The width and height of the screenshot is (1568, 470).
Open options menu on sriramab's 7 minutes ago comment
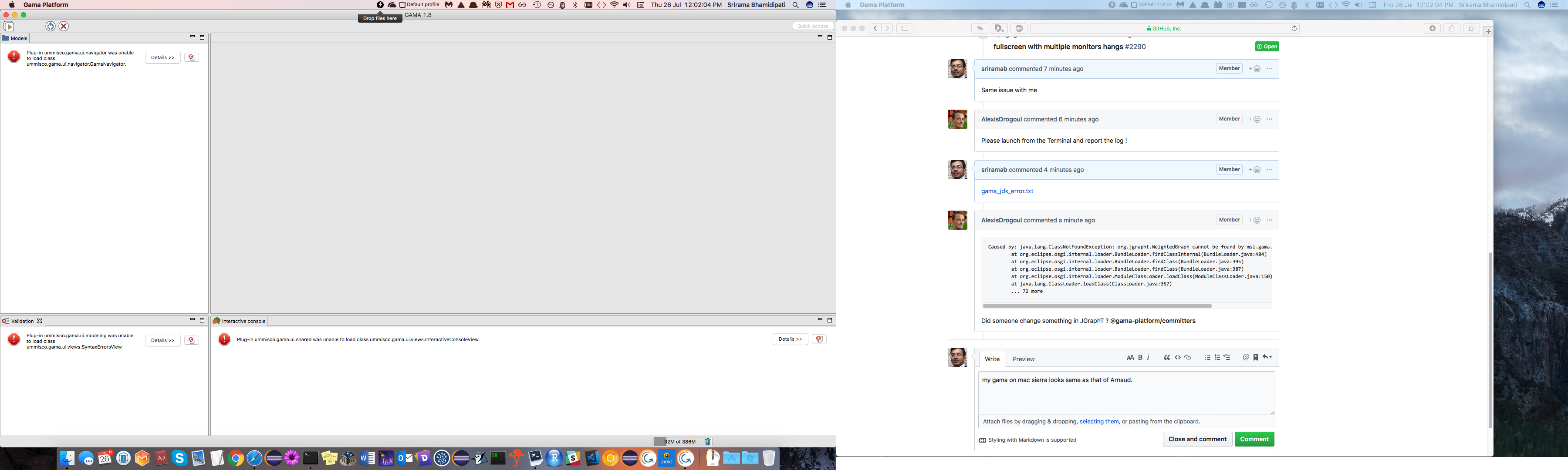pyautogui.click(x=1269, y=69)
